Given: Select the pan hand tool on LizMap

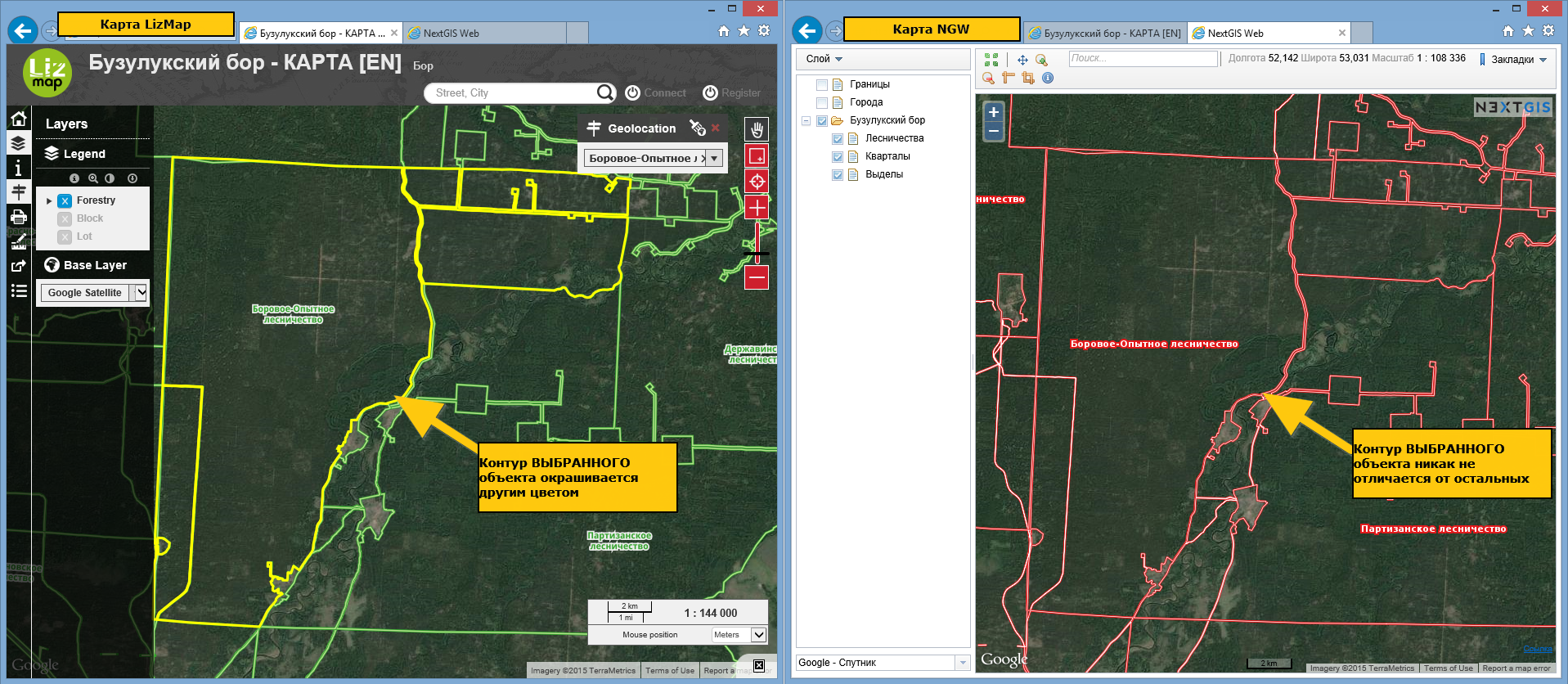Looking at the screenshot, I should [x=757, y=129].
